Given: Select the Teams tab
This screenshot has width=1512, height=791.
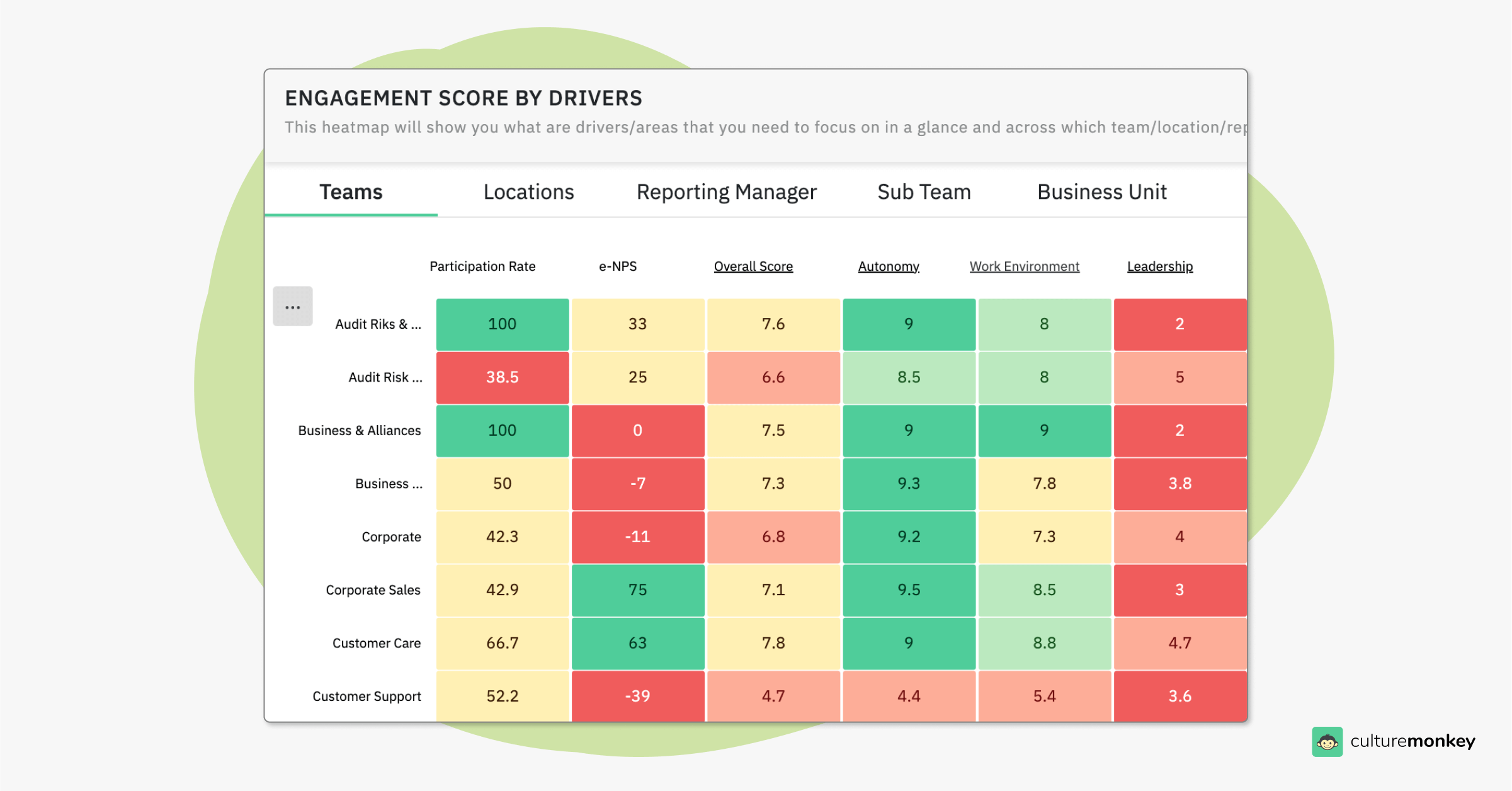Looking at the screenshot, I should tap(351, 192).
